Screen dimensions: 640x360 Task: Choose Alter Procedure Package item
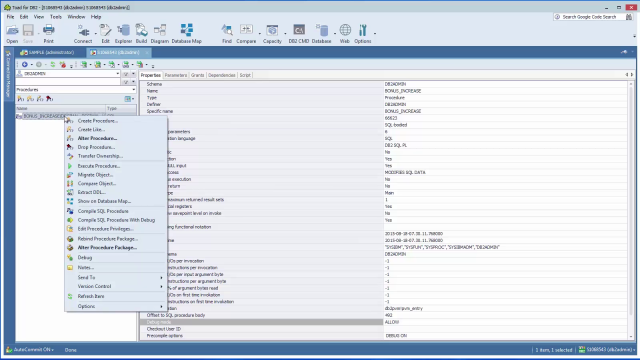coord(116,248)
